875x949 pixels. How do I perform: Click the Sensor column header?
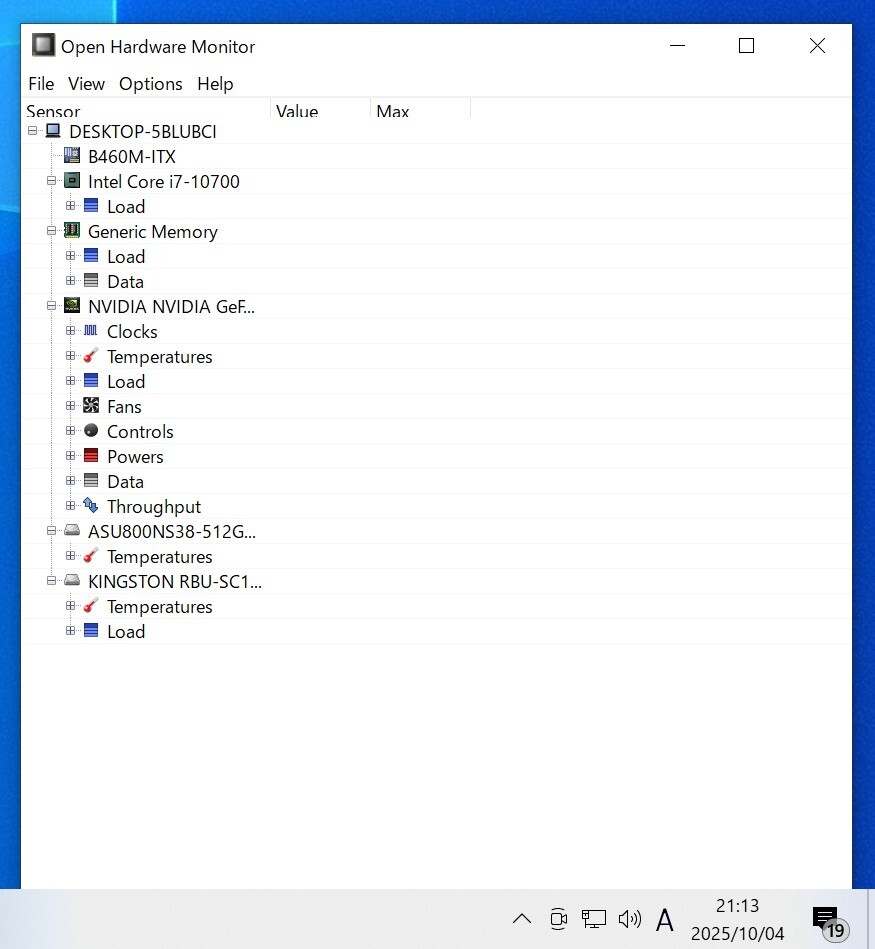tap(146, 110)
